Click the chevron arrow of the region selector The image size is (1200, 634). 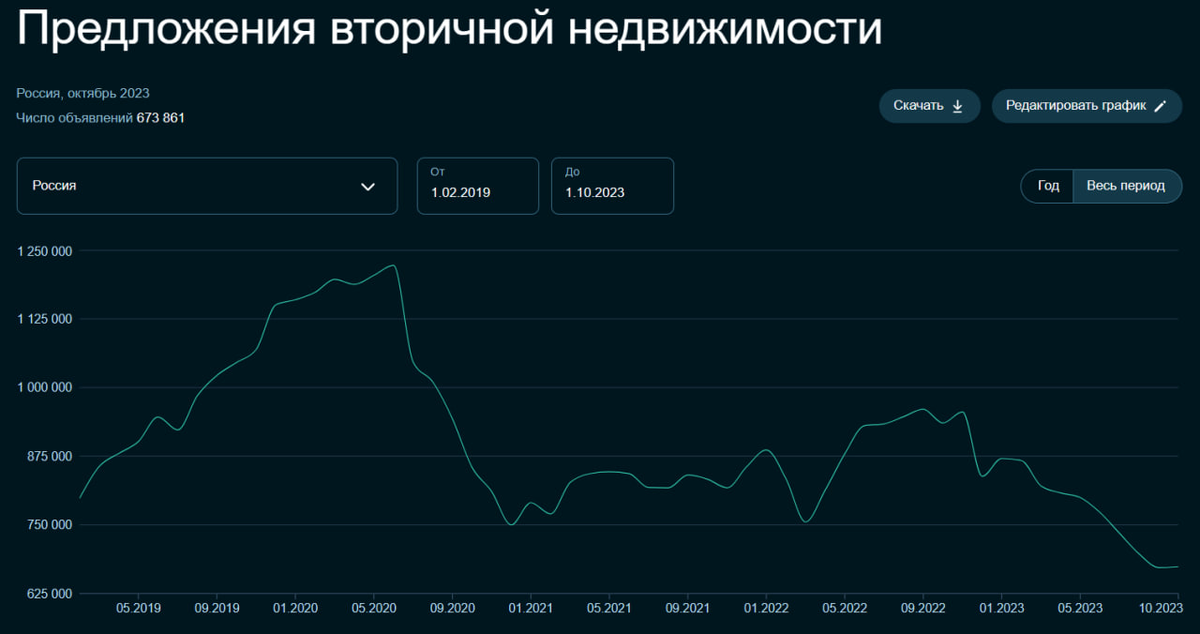click(368, 186)
